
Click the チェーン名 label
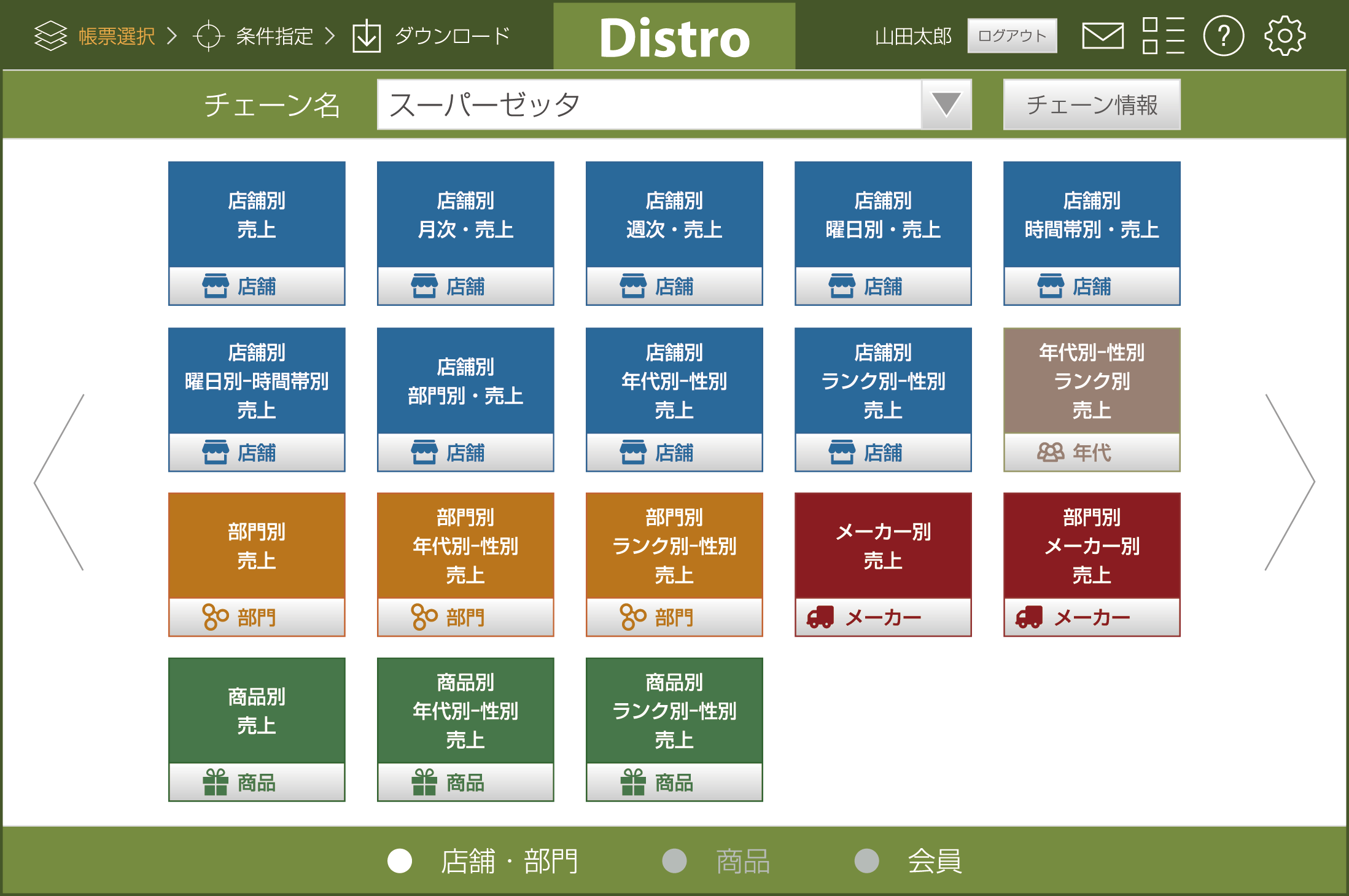272,105
